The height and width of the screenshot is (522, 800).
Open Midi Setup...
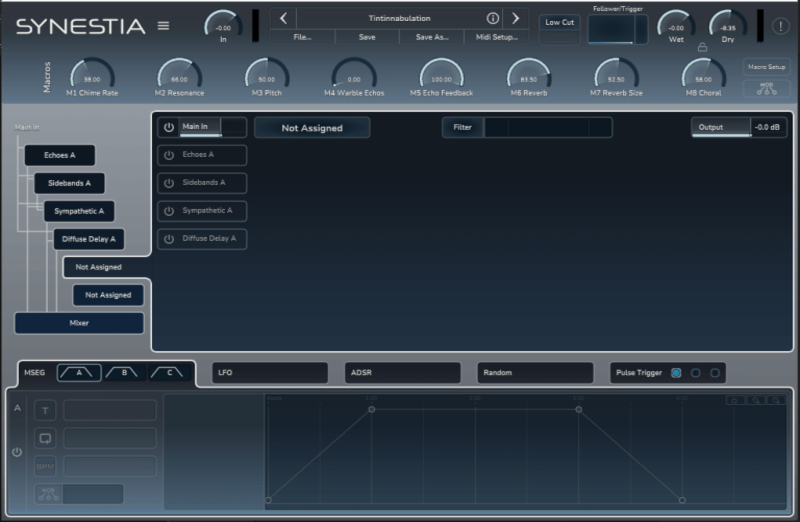tap(496, 37)
